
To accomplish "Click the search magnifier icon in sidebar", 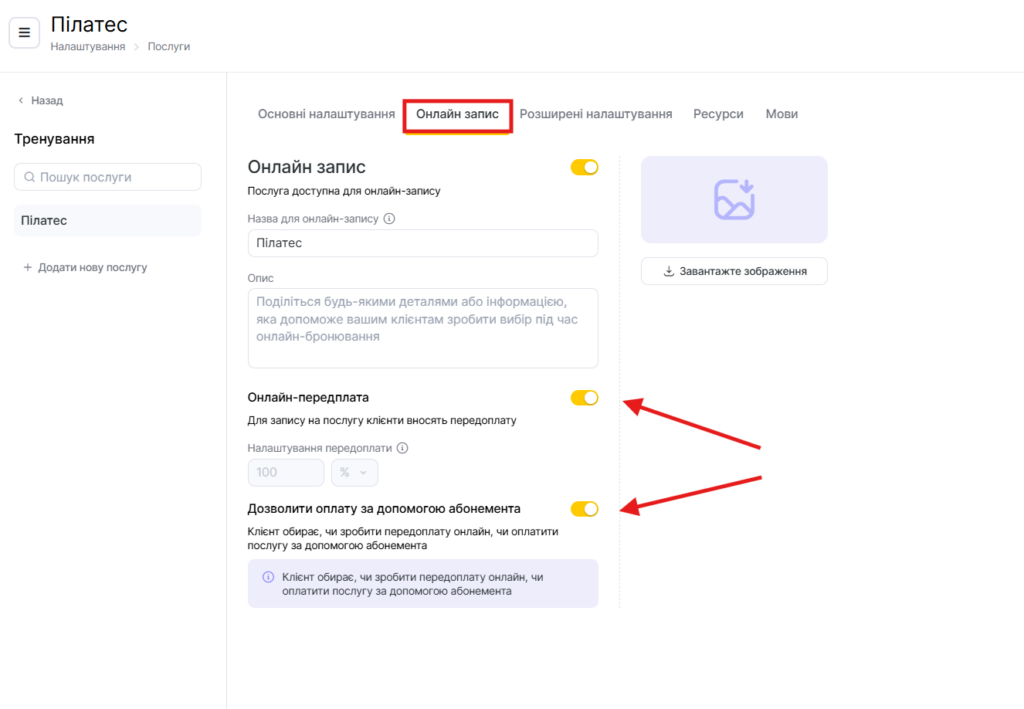I will (28, 177).
